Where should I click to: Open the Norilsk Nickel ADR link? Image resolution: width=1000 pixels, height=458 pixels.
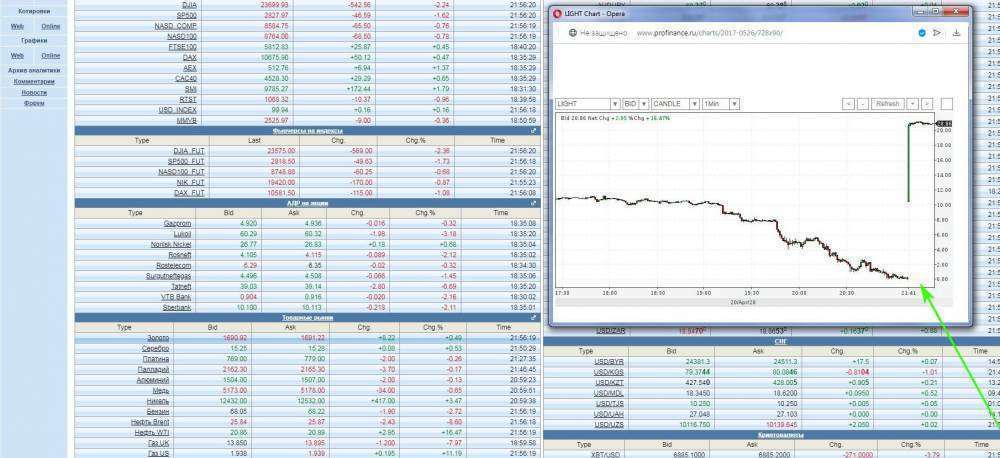coord(171,244)
